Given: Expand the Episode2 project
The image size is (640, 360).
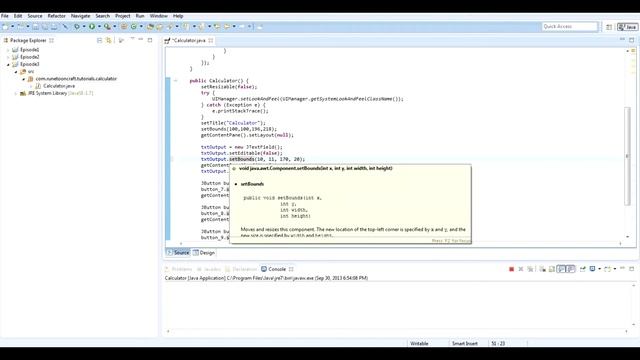Looking at the screenshot, I should 8,57.
